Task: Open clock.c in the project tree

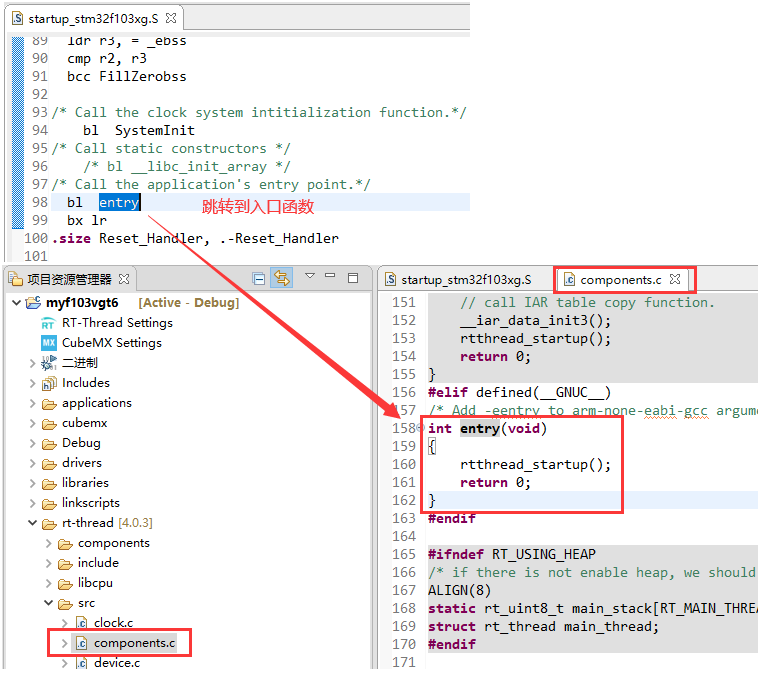Action: click(113, 623)
